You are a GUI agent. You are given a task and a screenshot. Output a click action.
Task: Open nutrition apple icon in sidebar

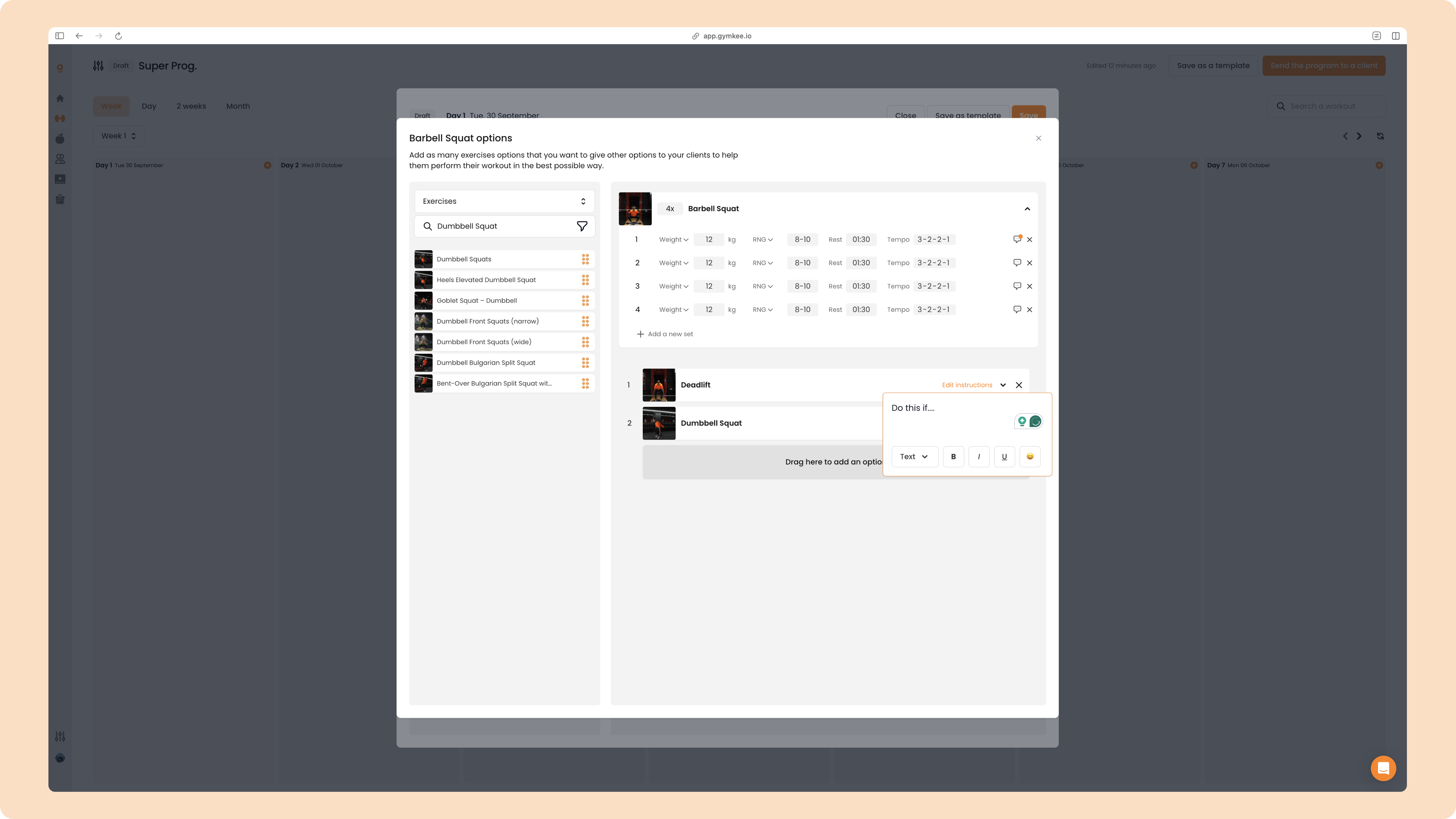pos(60,139)
